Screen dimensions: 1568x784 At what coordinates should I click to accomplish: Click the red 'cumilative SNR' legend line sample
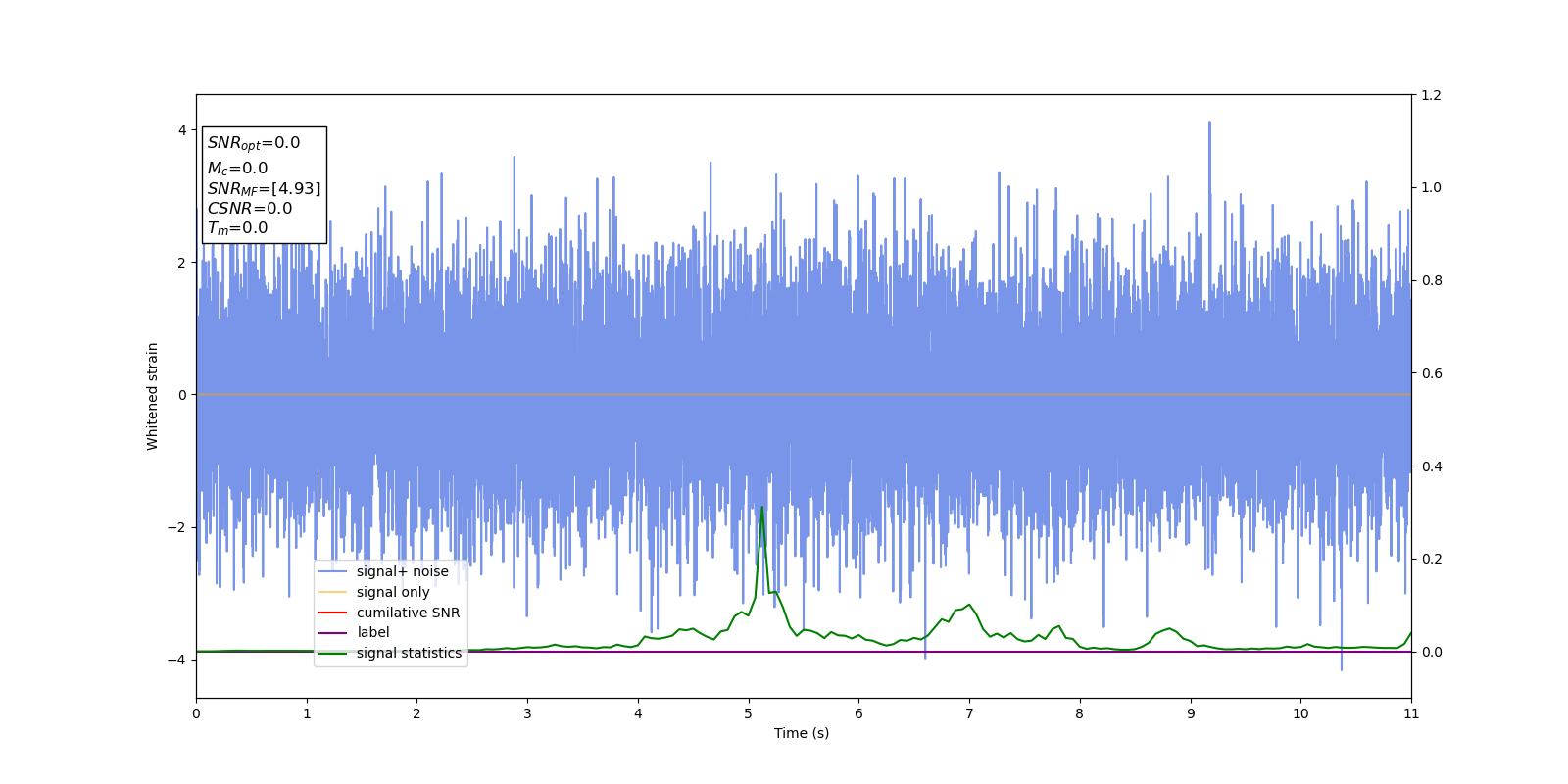click(x=333, y=612)
